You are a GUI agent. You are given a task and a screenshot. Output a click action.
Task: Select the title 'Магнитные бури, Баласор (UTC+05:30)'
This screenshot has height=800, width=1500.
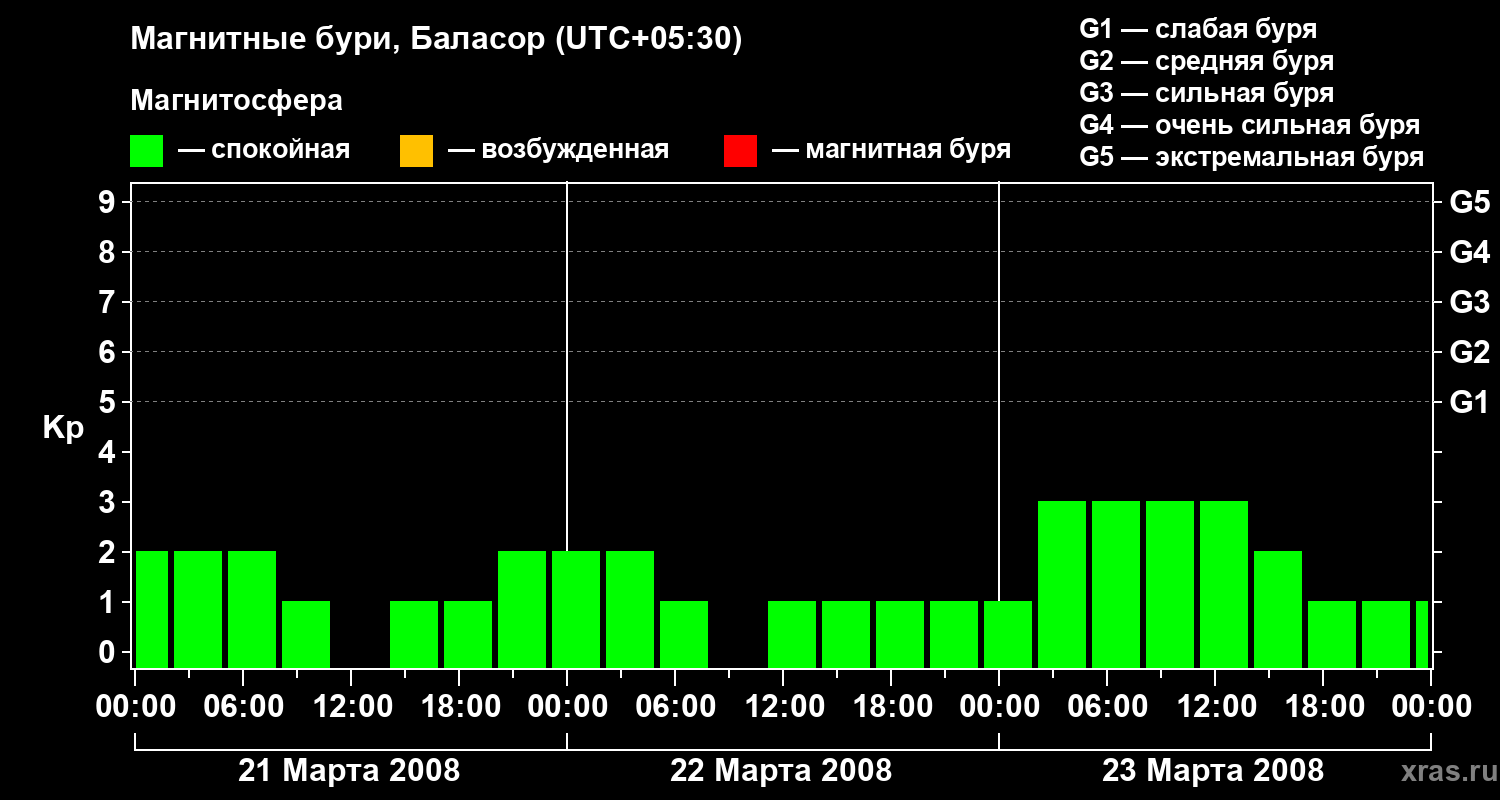coord(436,40)
